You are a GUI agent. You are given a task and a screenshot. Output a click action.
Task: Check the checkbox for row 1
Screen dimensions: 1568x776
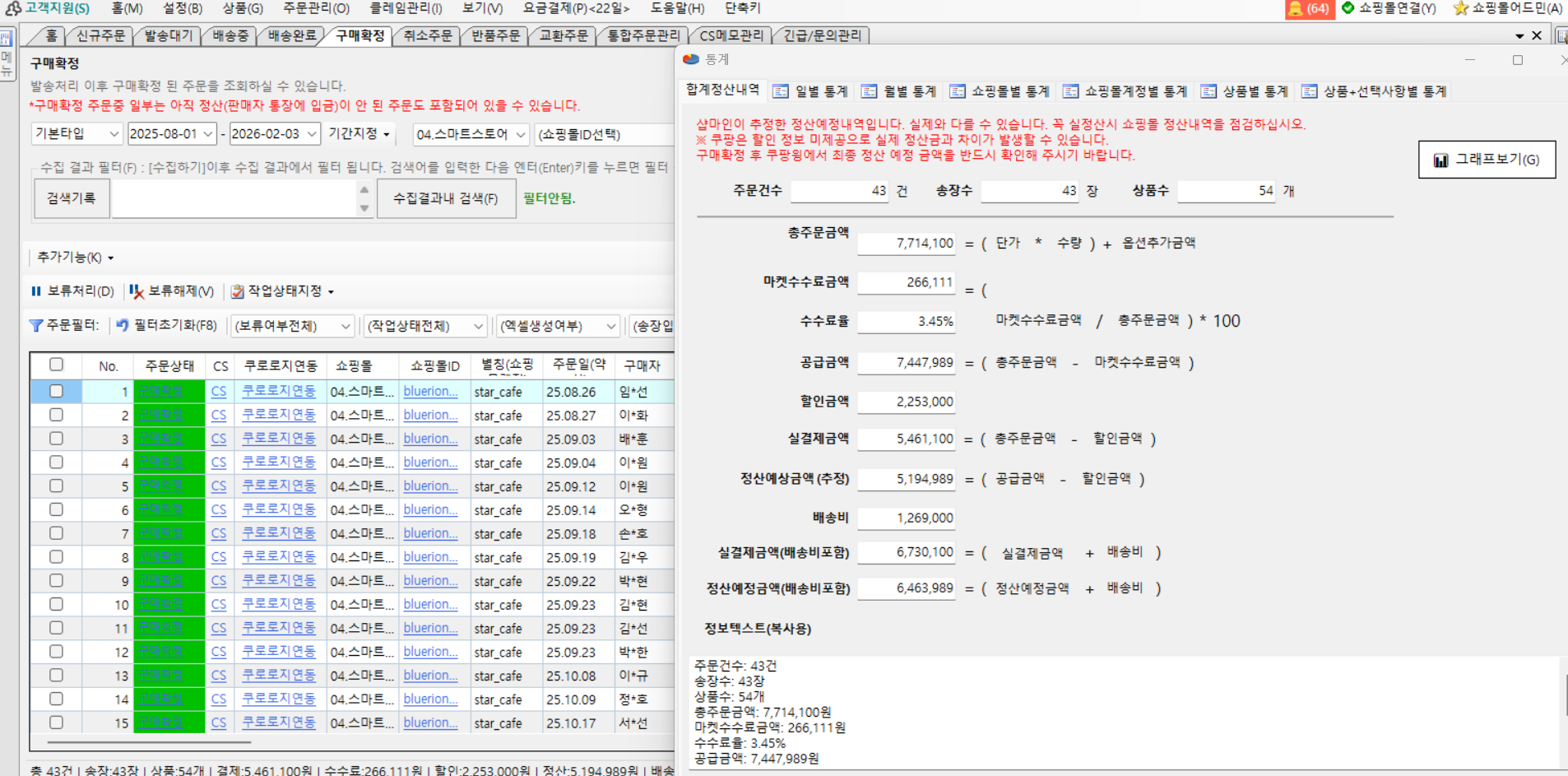[56, 392]
